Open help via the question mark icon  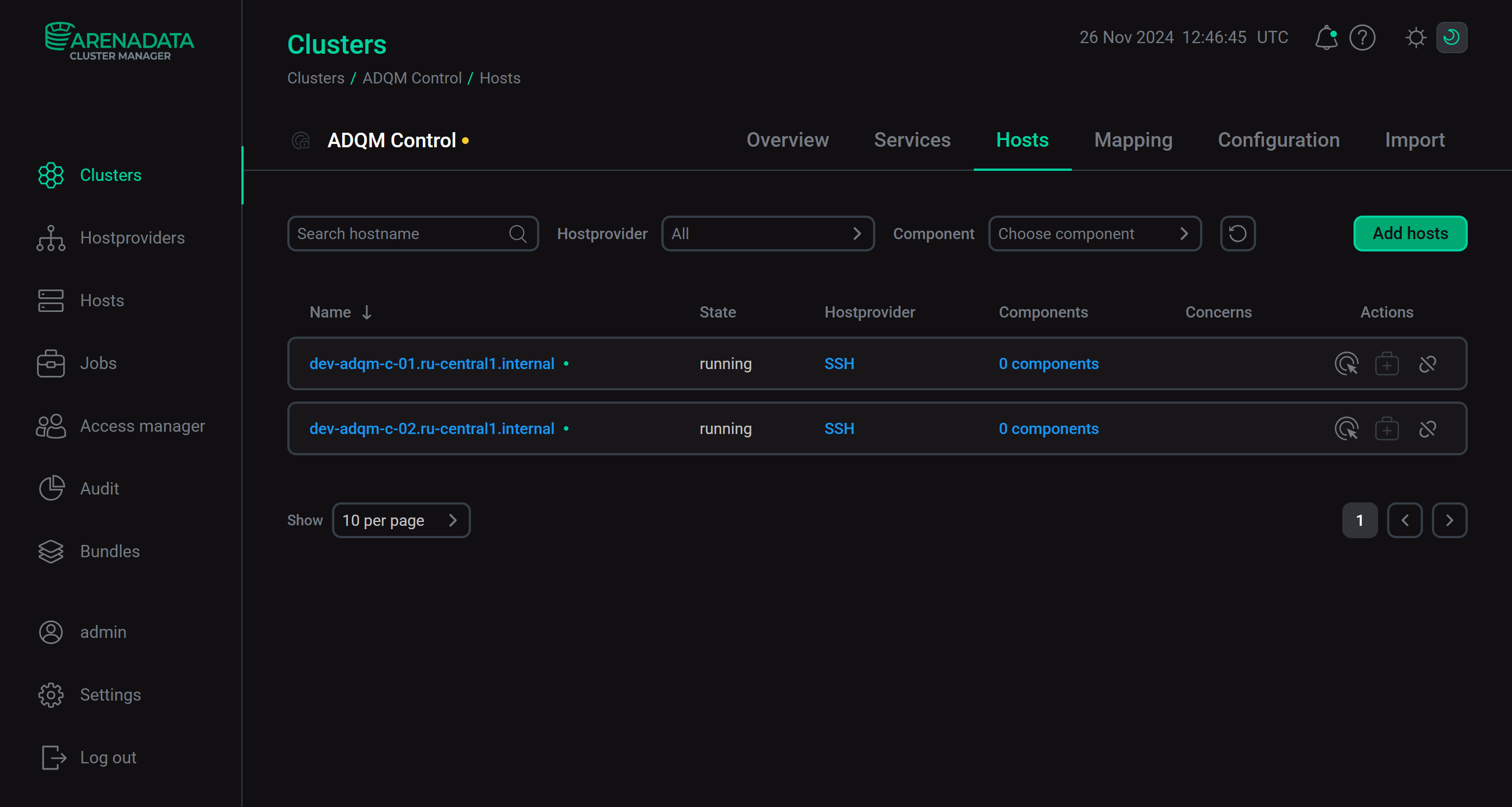click(1363, 37)
